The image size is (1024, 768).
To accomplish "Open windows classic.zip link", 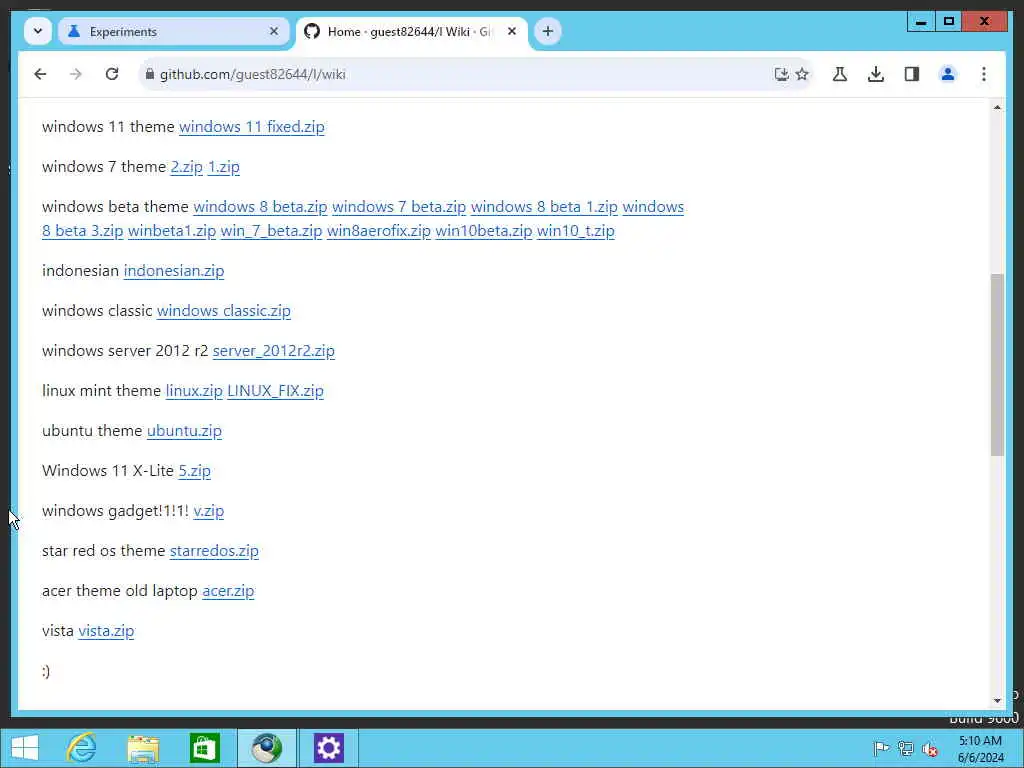I will coord(223,311).
